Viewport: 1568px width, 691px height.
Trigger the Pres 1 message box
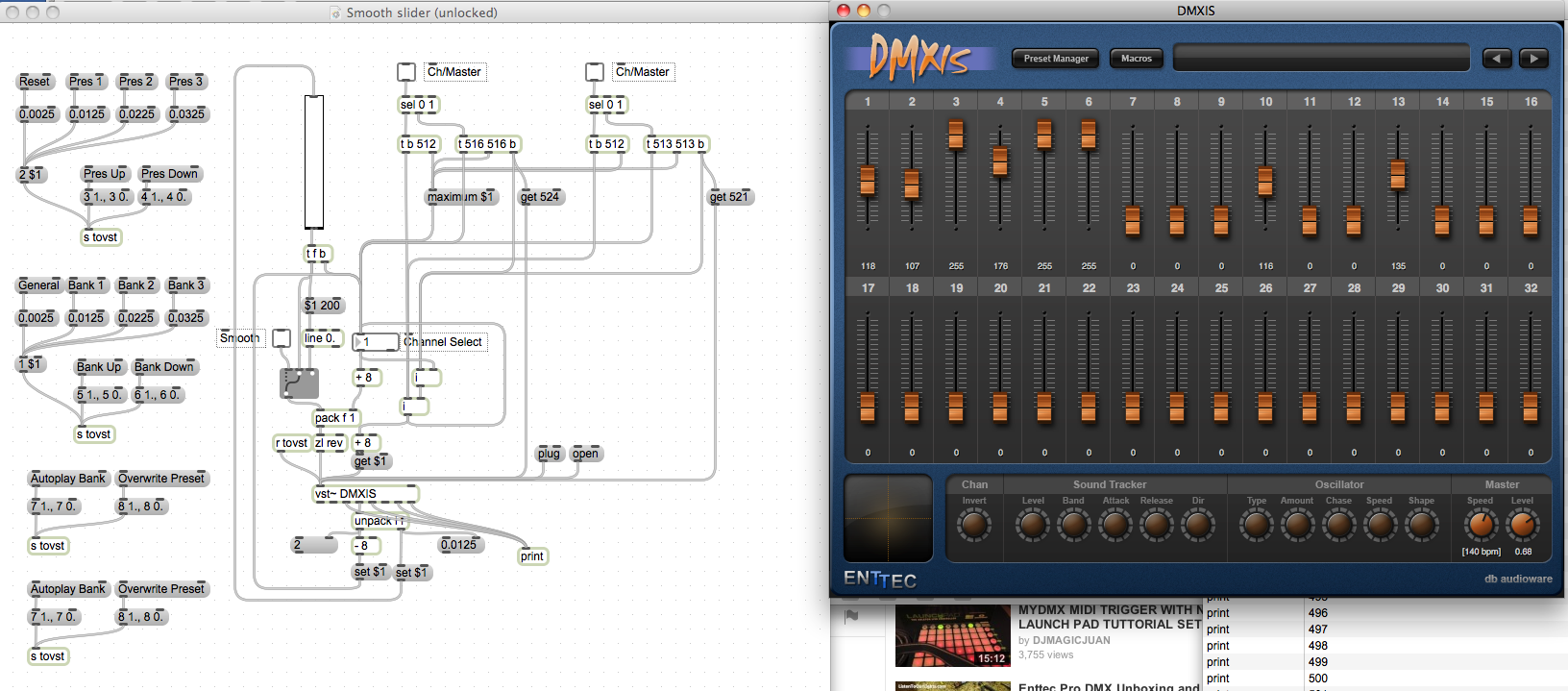86,82
